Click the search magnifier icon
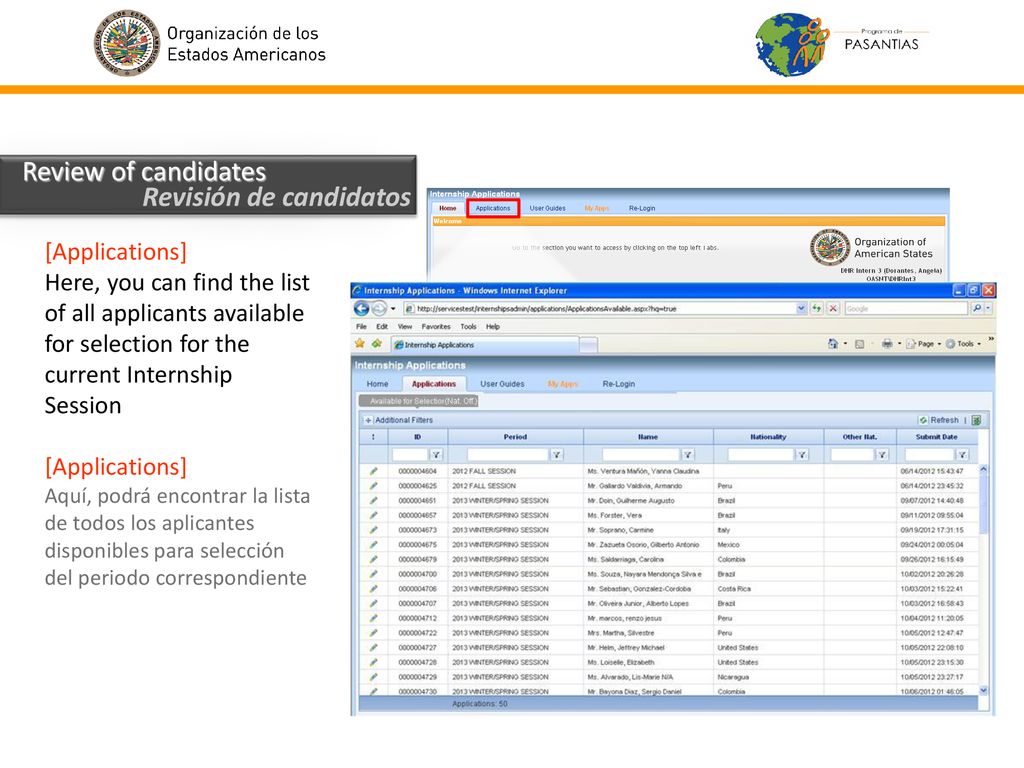The height and width of the screenshot is (768, 1024). [x=977, y=308]
